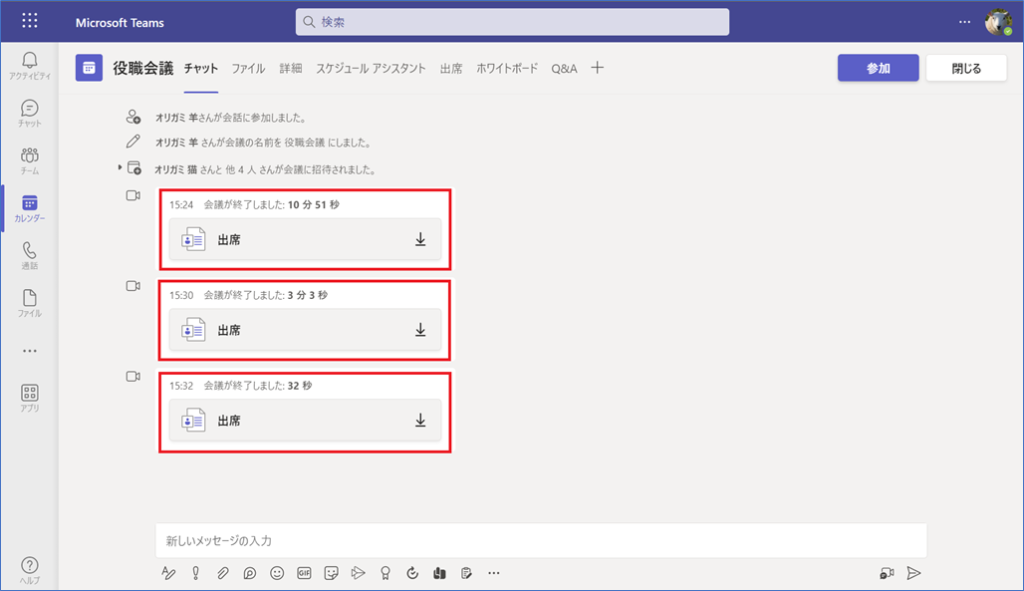
Task: Switch to the スケジュール アシスタント tab
Action: (x=371, y=69)
